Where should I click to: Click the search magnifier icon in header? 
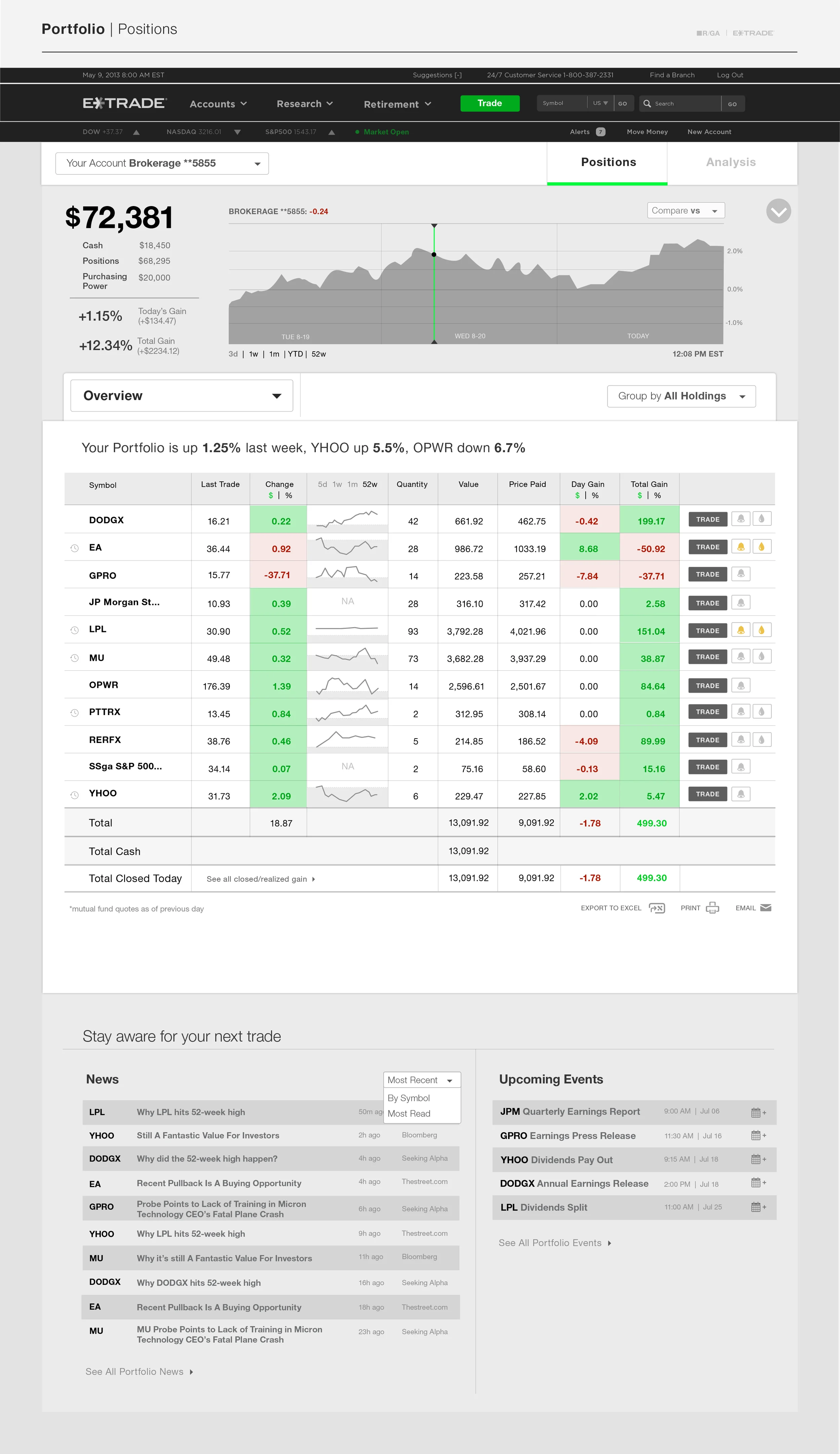(647, 103)
